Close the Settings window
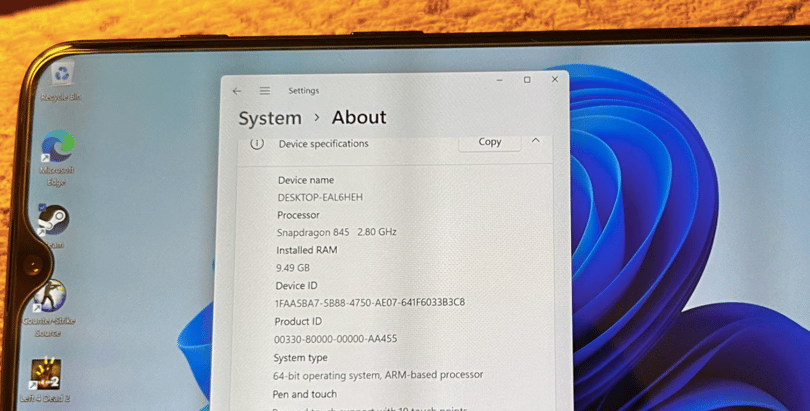 click(555, 79)
